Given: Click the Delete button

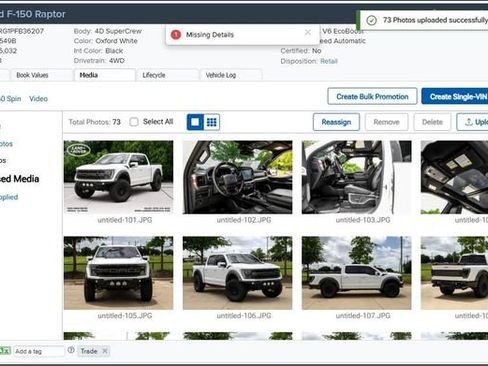Looking at the screenshot, I should [x=432, y=122].
